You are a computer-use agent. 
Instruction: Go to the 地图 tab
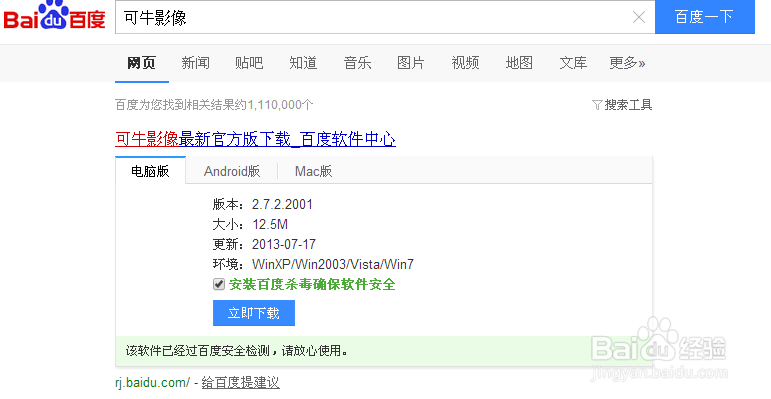(519, 63)
